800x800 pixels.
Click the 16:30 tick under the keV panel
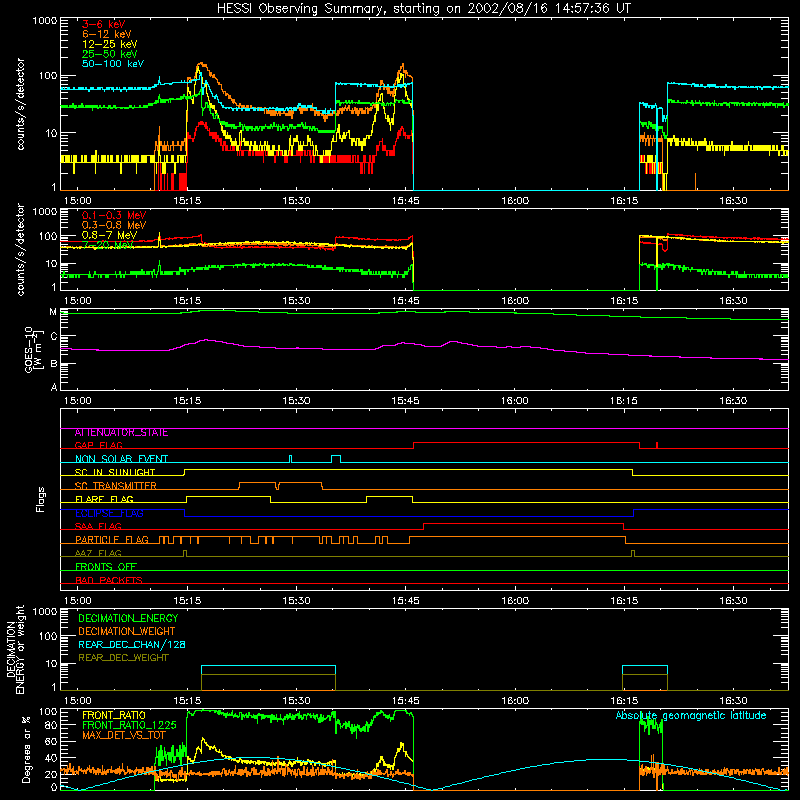click(733, 201)
